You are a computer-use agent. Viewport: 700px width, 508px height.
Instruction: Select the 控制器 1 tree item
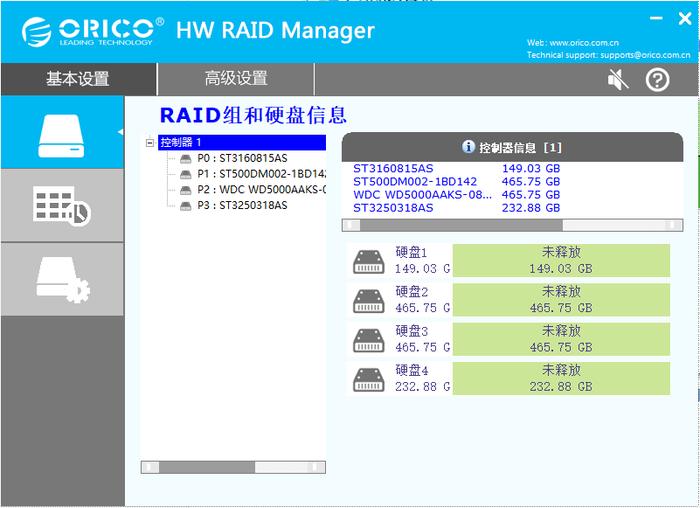pyautogui.click(x=242, y=142)
